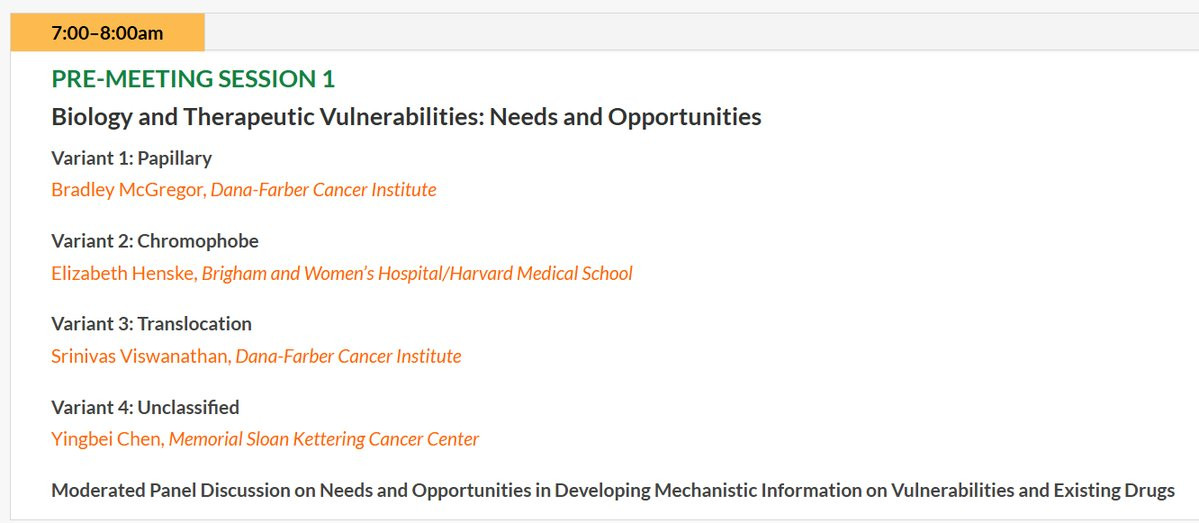Click the Variant 4: Unclassified label
1199x523 pixels.
coord(145,407)
